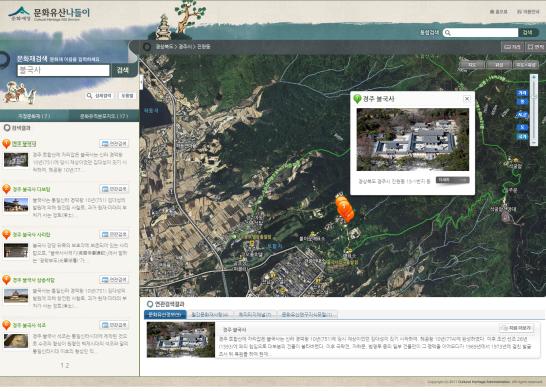The height and width of the screenshot is (391, 546).
Task: Select the first tab under 연관검색결과
Action: click(x=165, y=314)
